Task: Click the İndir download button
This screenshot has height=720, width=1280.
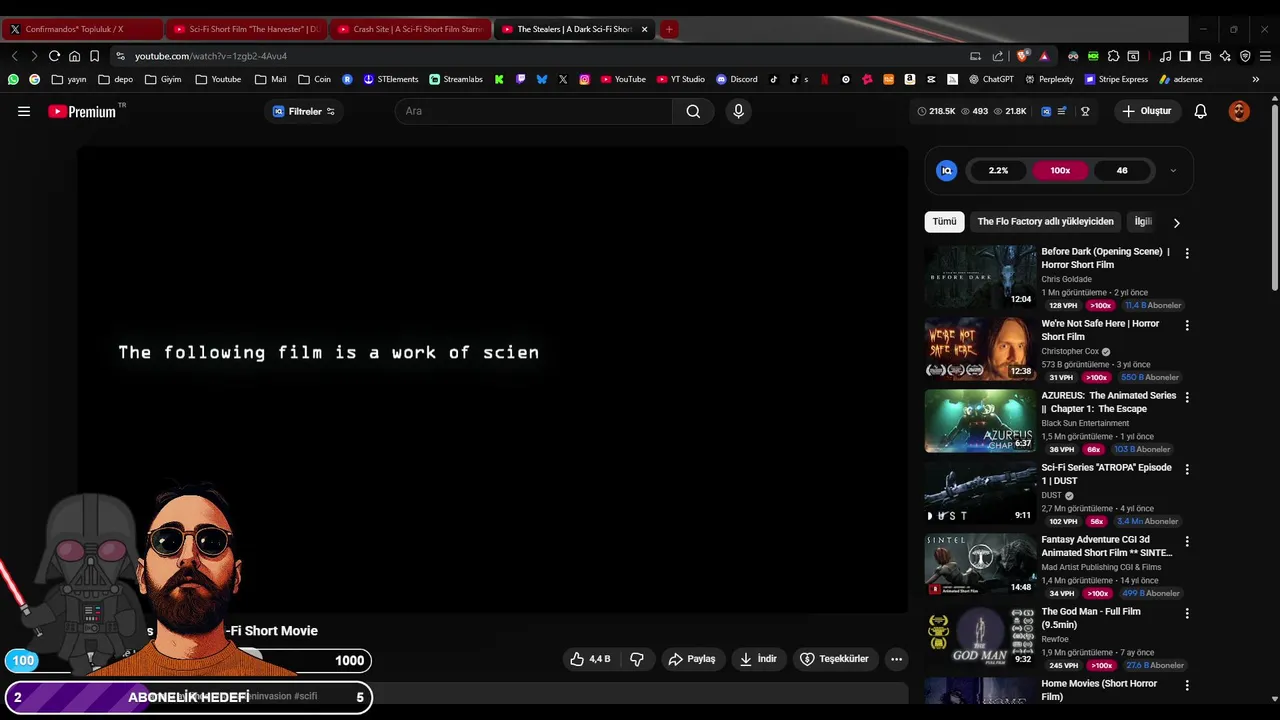Action: point(758,659)
